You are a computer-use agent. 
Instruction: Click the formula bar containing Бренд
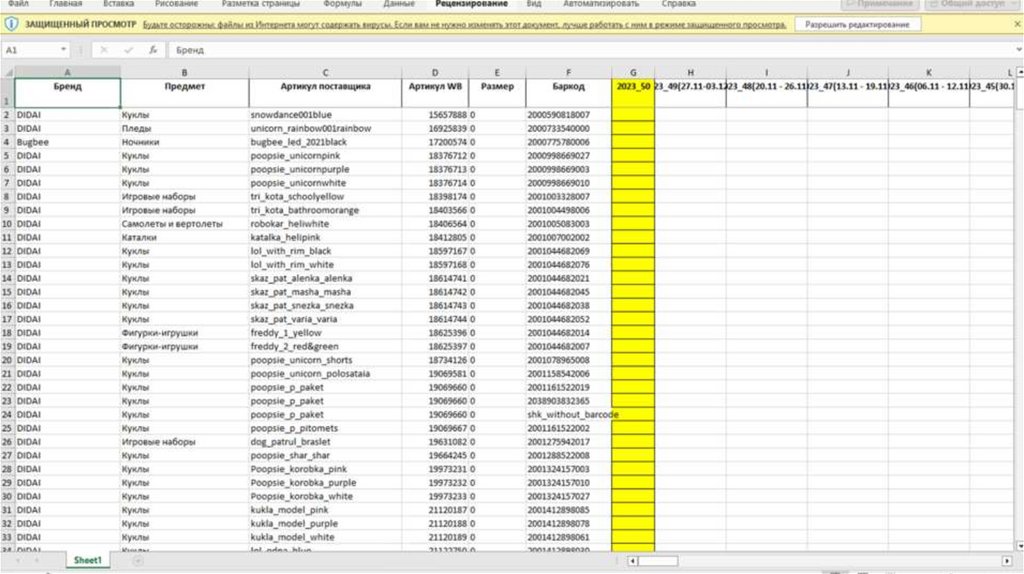pyautogui.click(x=591, y=50)
